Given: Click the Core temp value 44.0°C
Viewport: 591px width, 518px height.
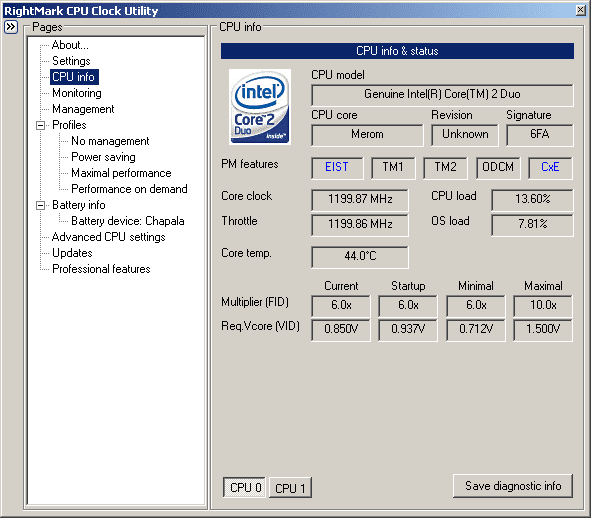Looking at the screenshot, I should (x=360, y=257).
